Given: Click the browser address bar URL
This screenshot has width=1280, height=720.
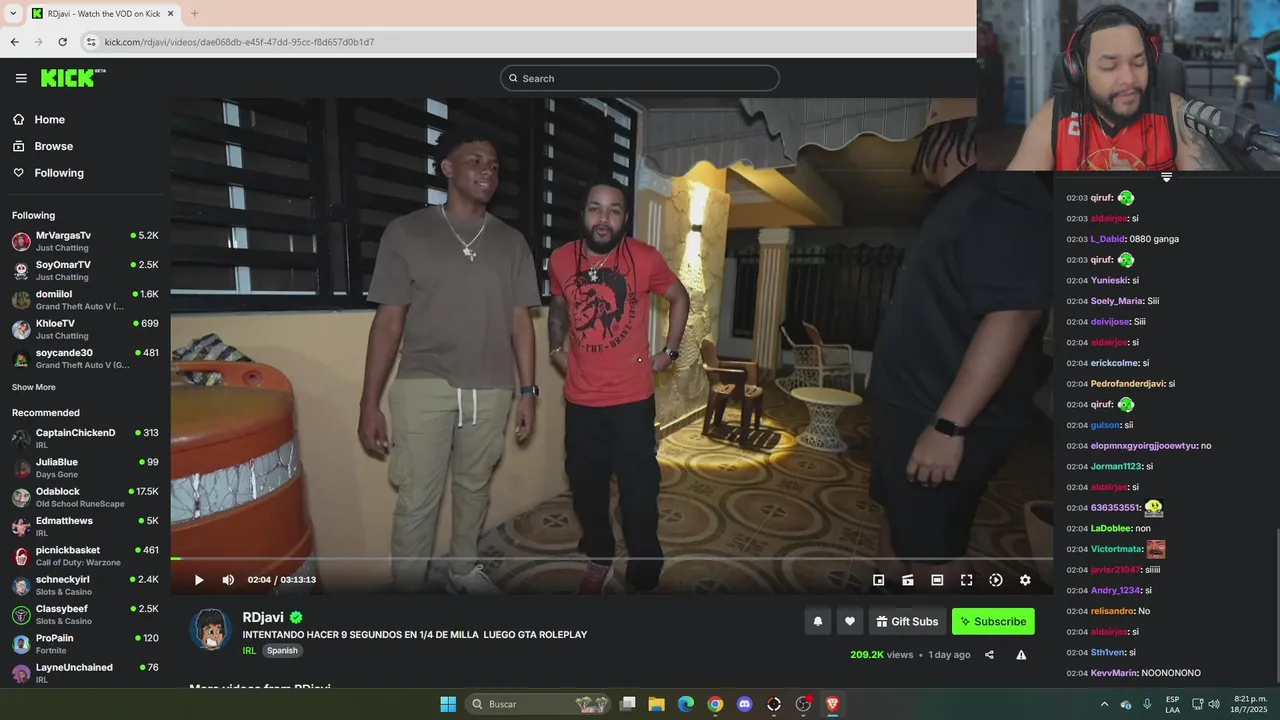Looking at the screenshot, I should [x=239, y=42].
